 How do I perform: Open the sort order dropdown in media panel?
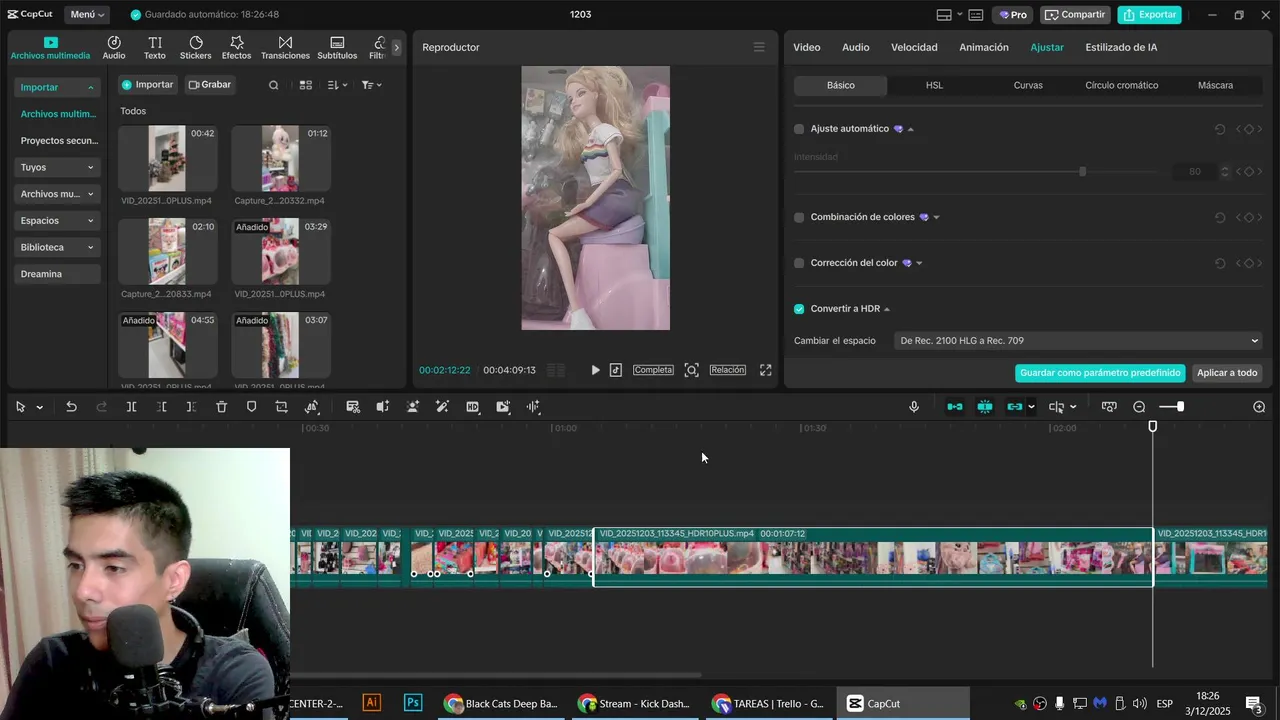337,85
